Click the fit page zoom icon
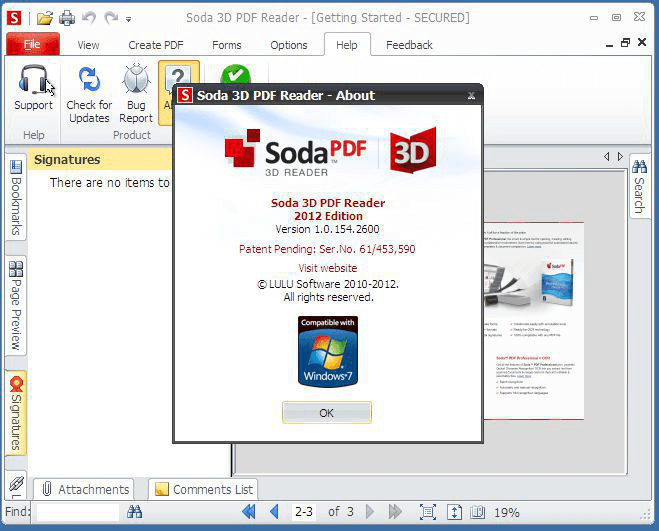Image resolution: width=659 pixels, height=531 pixels. click(x=428, y=512)
